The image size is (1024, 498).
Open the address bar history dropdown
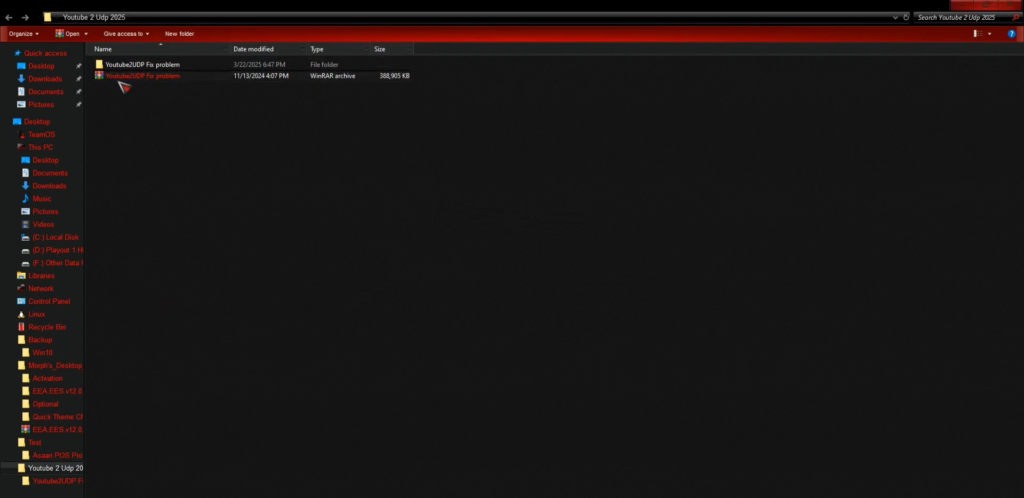click(896, 18)
